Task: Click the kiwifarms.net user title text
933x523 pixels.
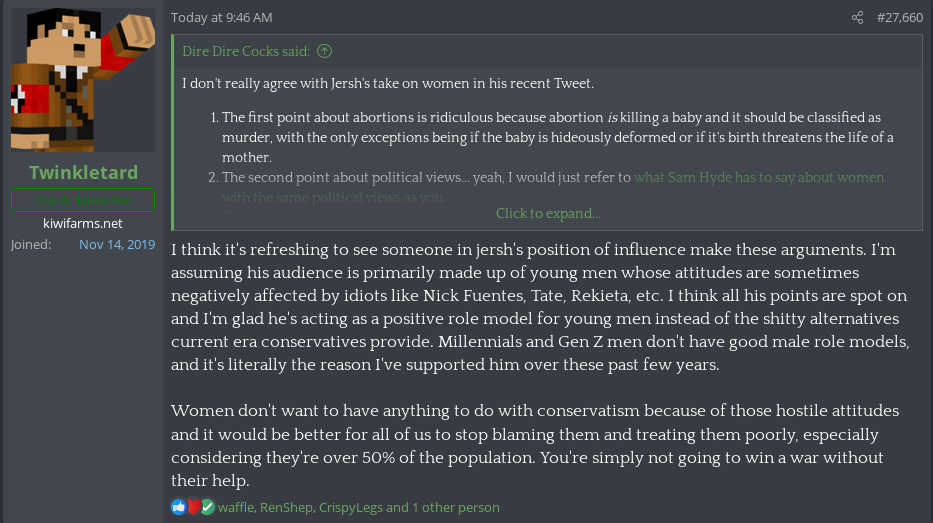Action: pyautogui.click(x=83, y=223)
